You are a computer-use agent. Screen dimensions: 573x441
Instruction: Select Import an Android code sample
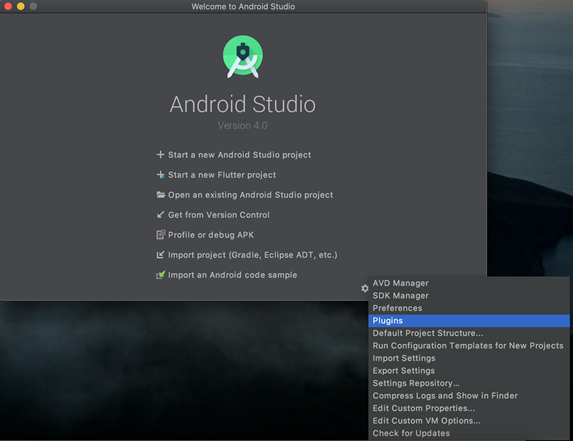pos(232,275)
